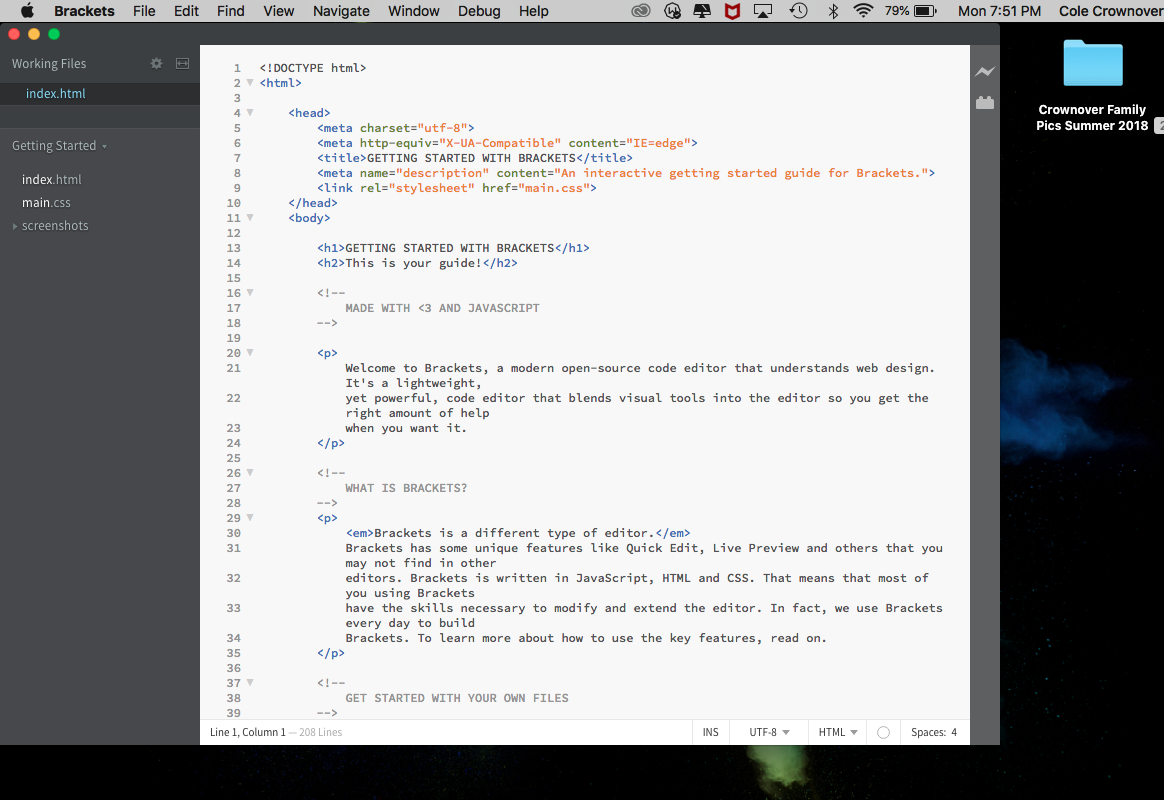Click the Creative Cloud menu bar icon
Image resolution: width=1164 pixels, height=800 pixels.
[641, 11]
